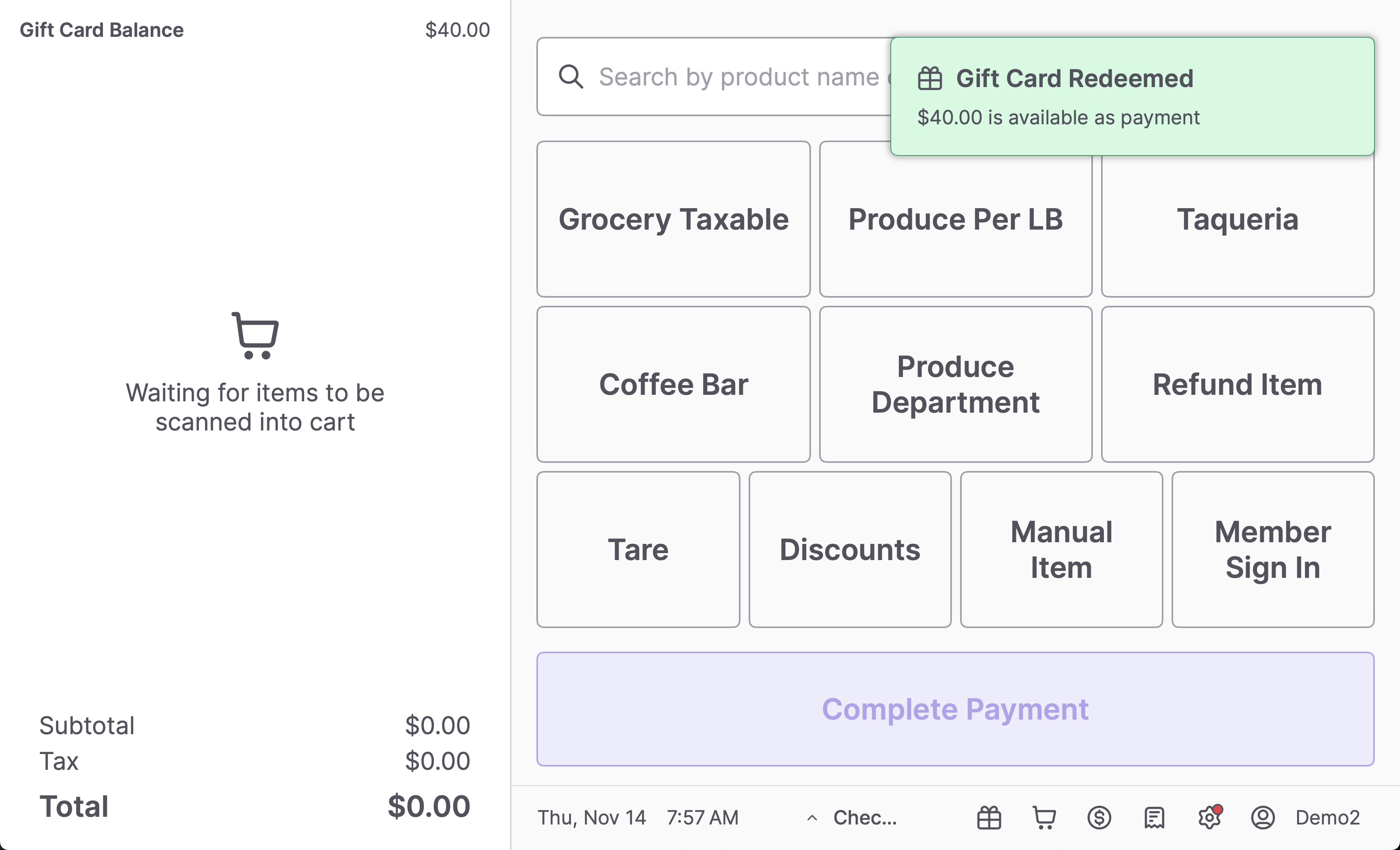Click the Gift Card Balance label

102,30
